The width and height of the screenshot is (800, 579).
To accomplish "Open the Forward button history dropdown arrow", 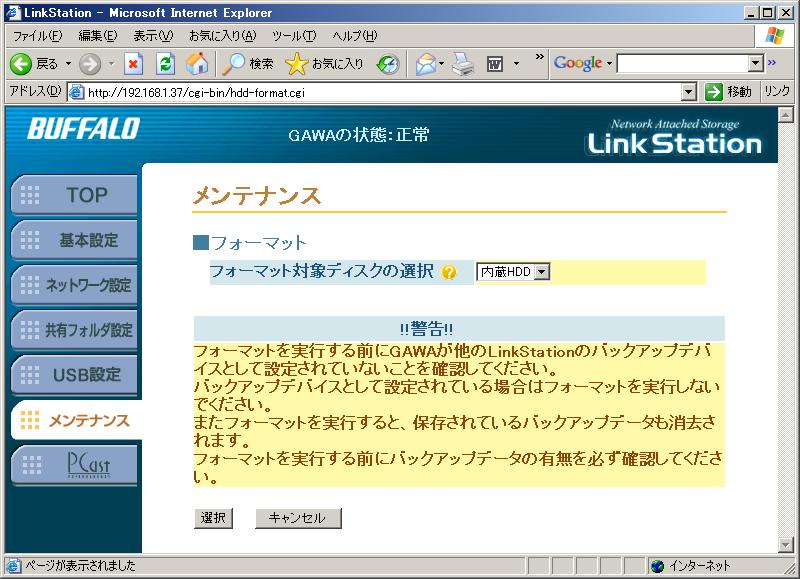I will click(111, 64).
